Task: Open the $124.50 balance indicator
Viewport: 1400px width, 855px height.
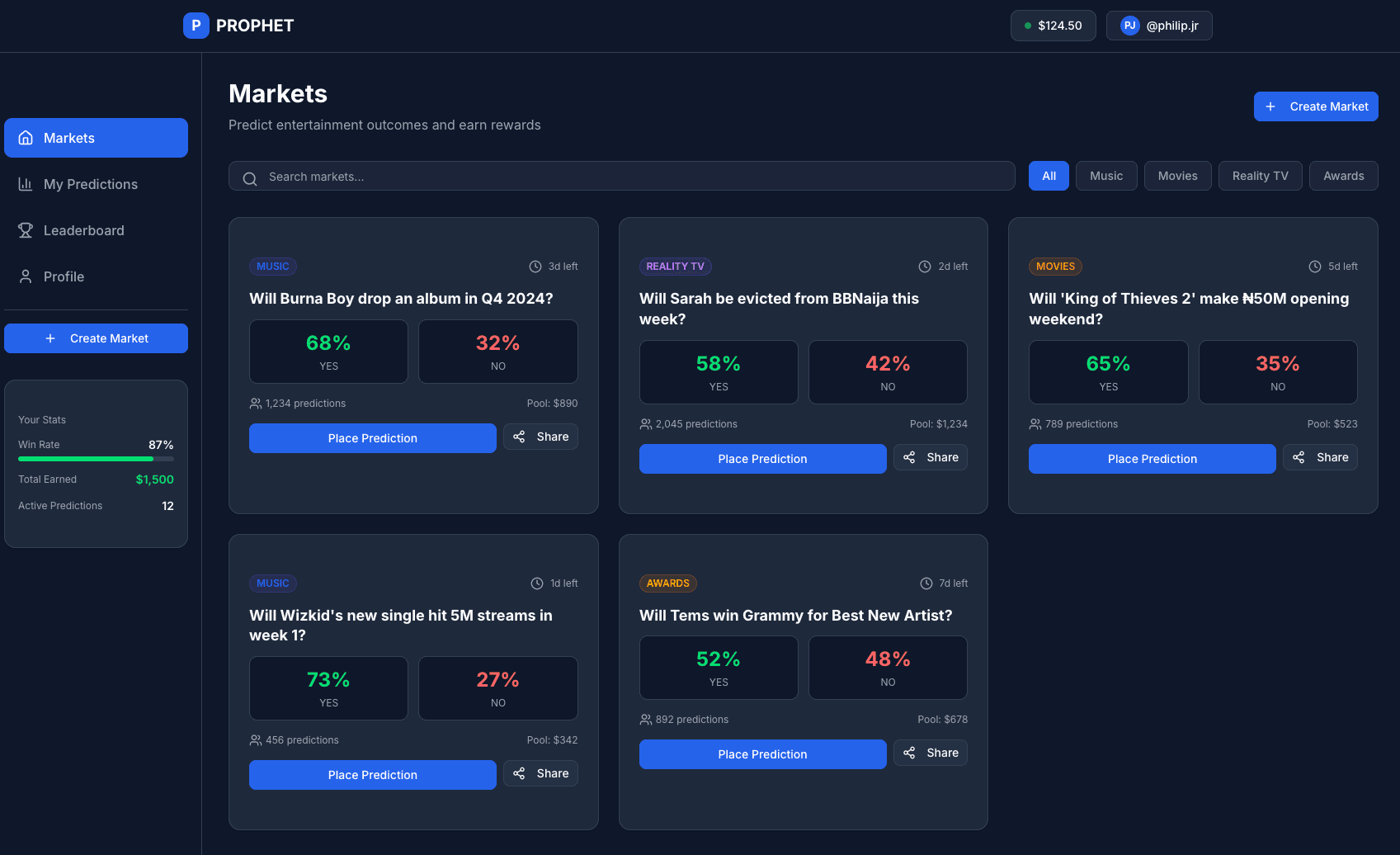Action: click(1053, 26)
